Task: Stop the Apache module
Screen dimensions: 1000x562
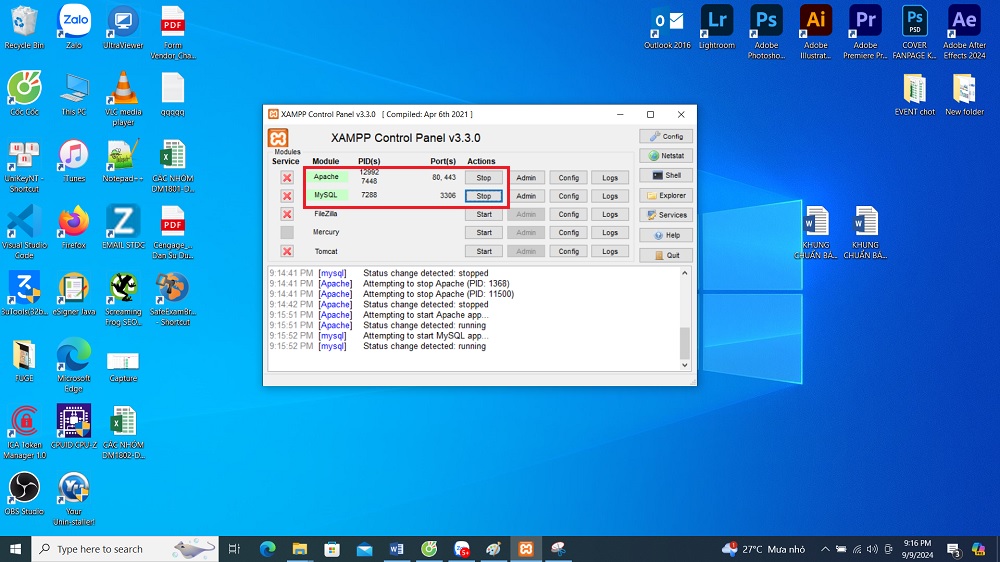Action: tap(484, 178)
